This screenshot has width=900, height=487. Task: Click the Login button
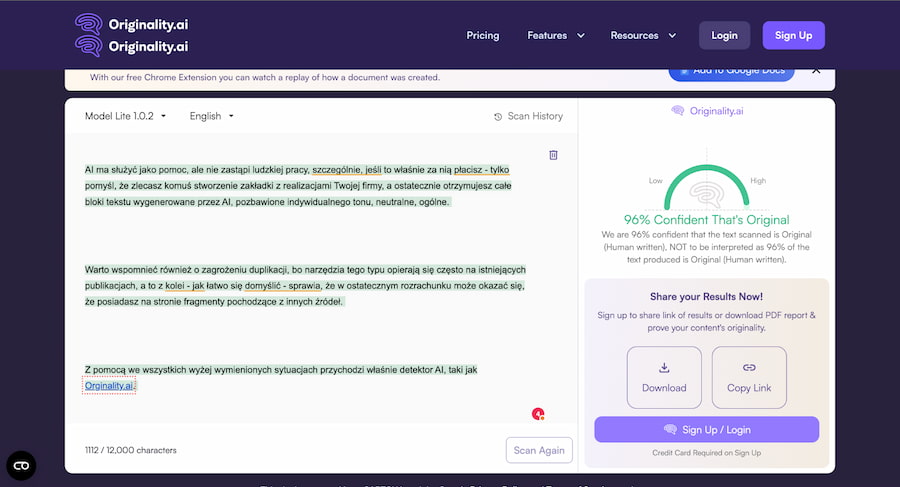(724, 36)
